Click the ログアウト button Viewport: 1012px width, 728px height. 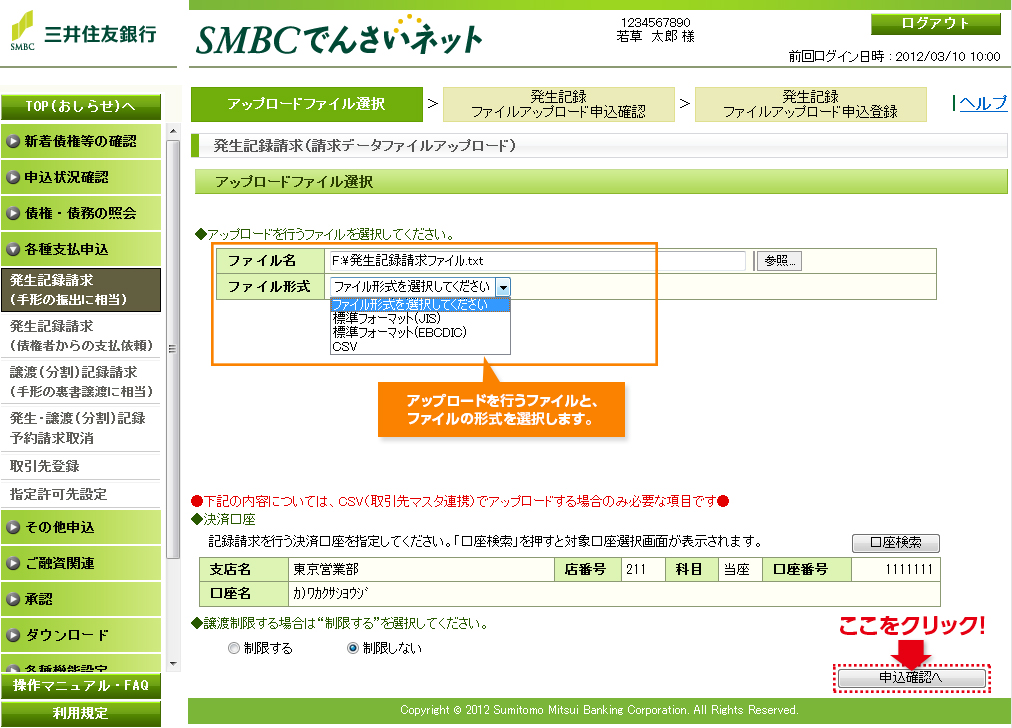(x=935, y=24)
